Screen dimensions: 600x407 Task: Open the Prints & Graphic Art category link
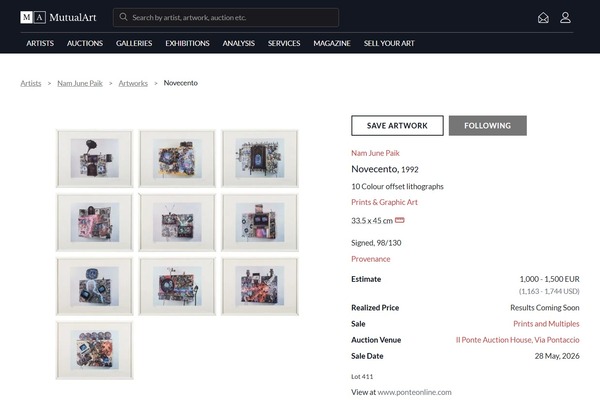coord(384,202)
